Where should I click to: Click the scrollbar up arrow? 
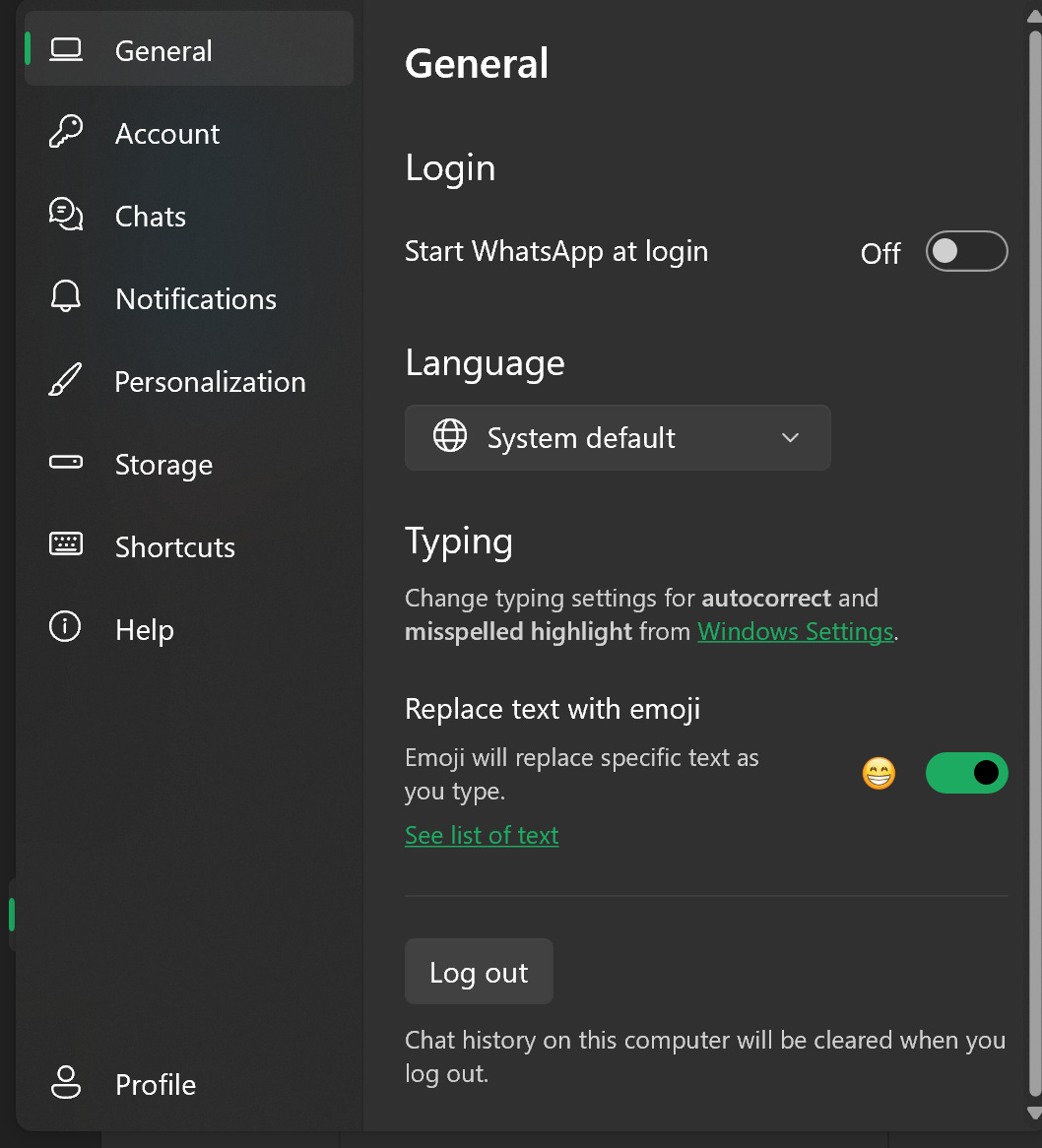(x=1035, y=16)
